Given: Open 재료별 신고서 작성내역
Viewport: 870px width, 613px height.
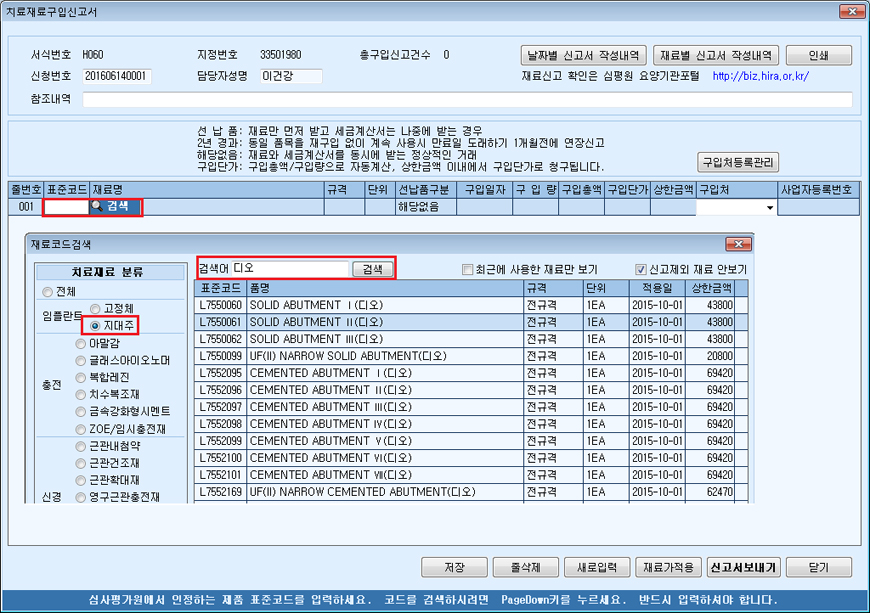Looking at the screenshot, I should tap(715, 55).
